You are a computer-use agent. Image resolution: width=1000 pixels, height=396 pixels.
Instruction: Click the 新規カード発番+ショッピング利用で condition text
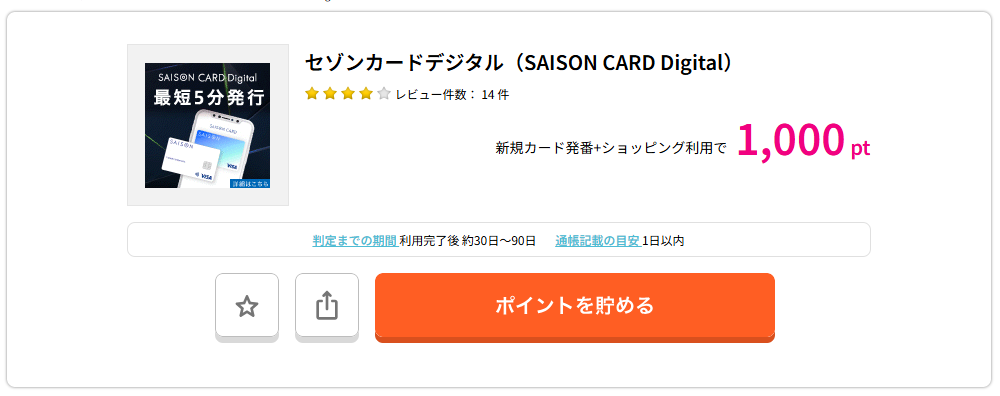click(x=611, y=148)
